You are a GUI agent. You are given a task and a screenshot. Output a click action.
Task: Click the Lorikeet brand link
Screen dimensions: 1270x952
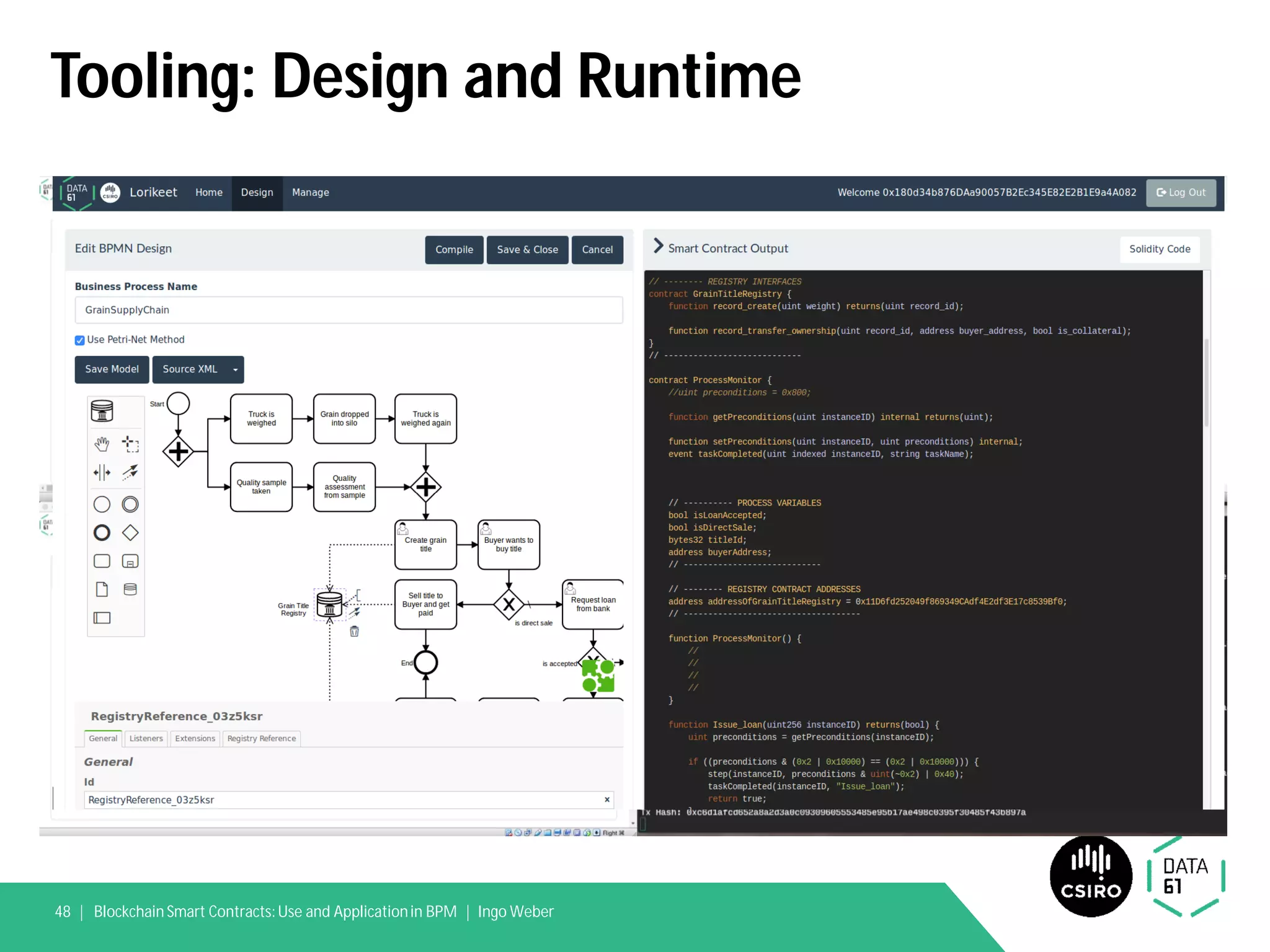click(x=153, y=193)
